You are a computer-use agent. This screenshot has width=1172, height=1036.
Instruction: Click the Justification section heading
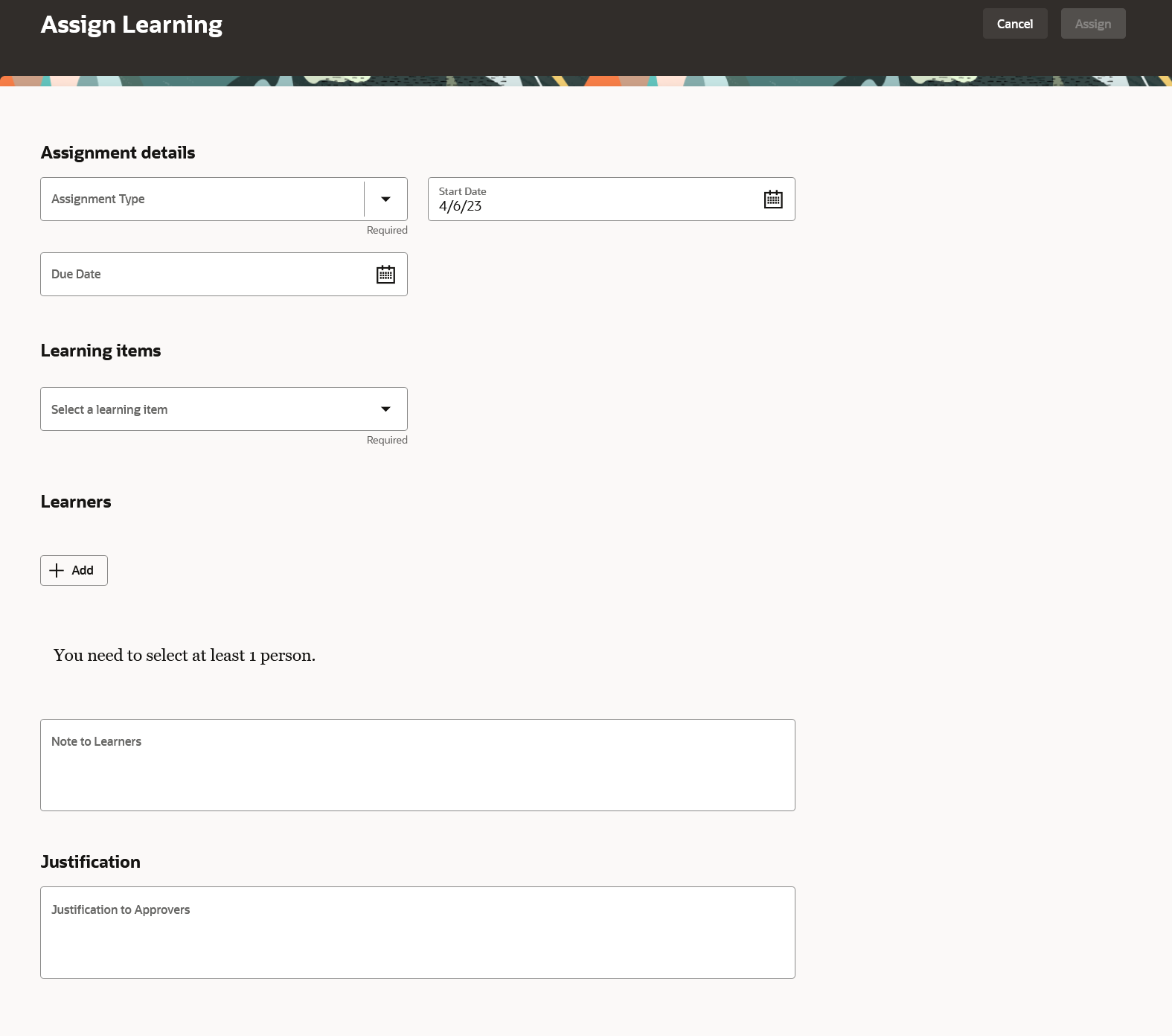point(91,862)
